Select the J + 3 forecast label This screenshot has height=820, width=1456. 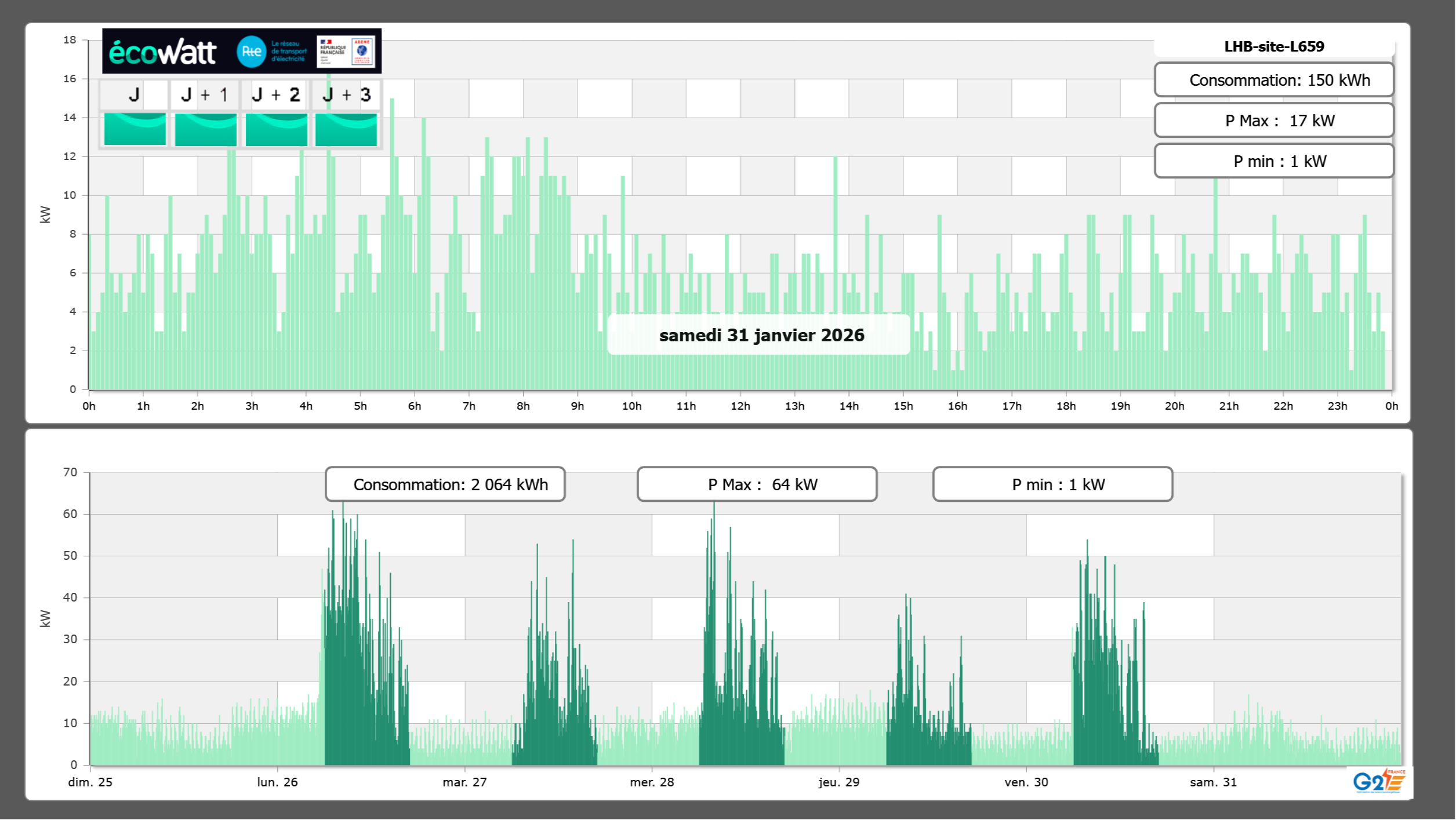tap(346, 94)
